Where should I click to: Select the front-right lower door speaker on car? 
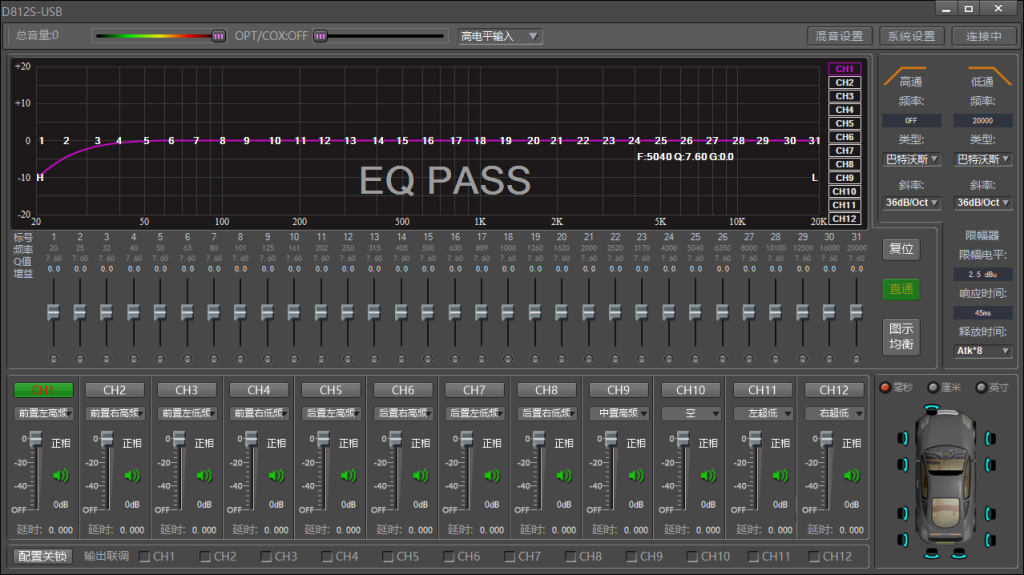(x=990, y=465)
